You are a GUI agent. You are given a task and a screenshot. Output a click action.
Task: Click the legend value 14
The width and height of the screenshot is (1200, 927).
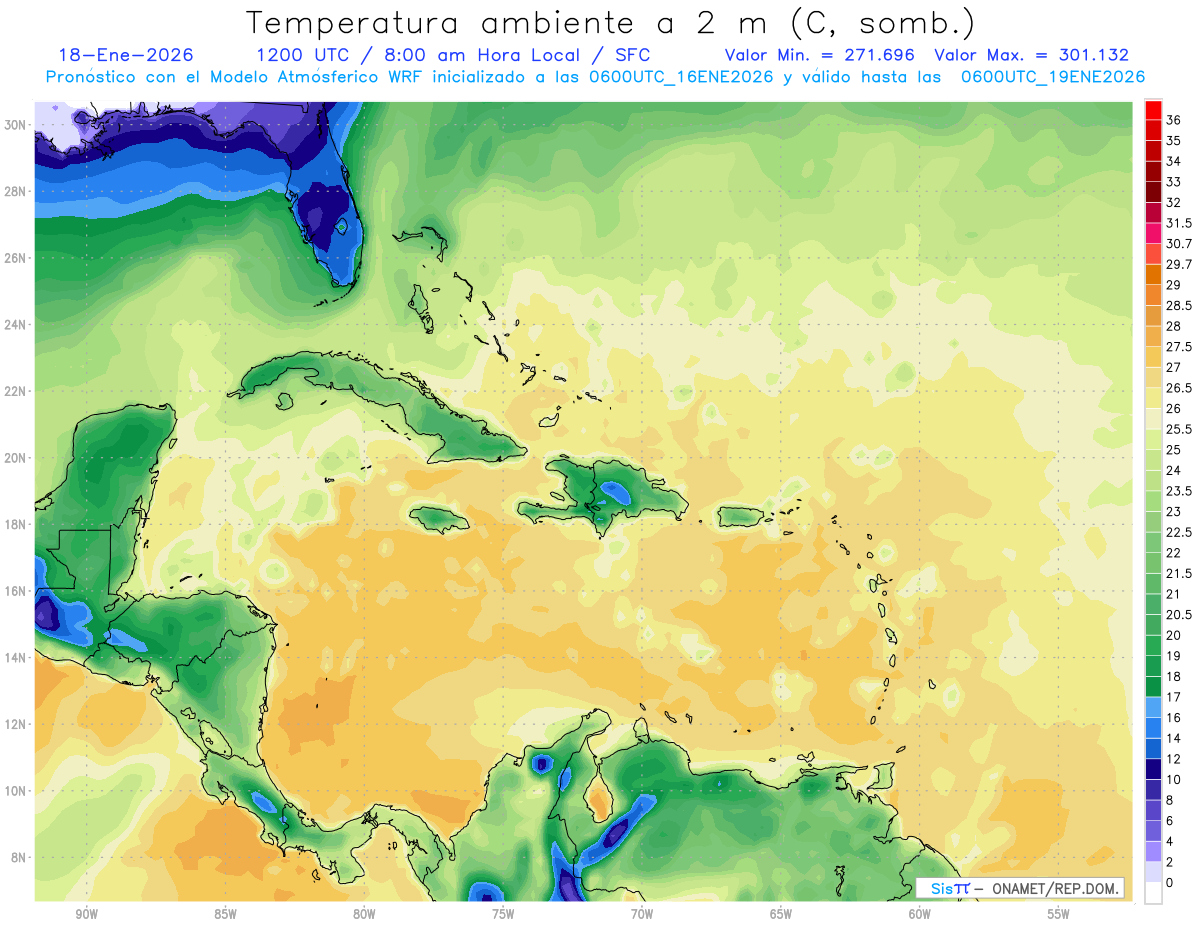pos(1174,738)
